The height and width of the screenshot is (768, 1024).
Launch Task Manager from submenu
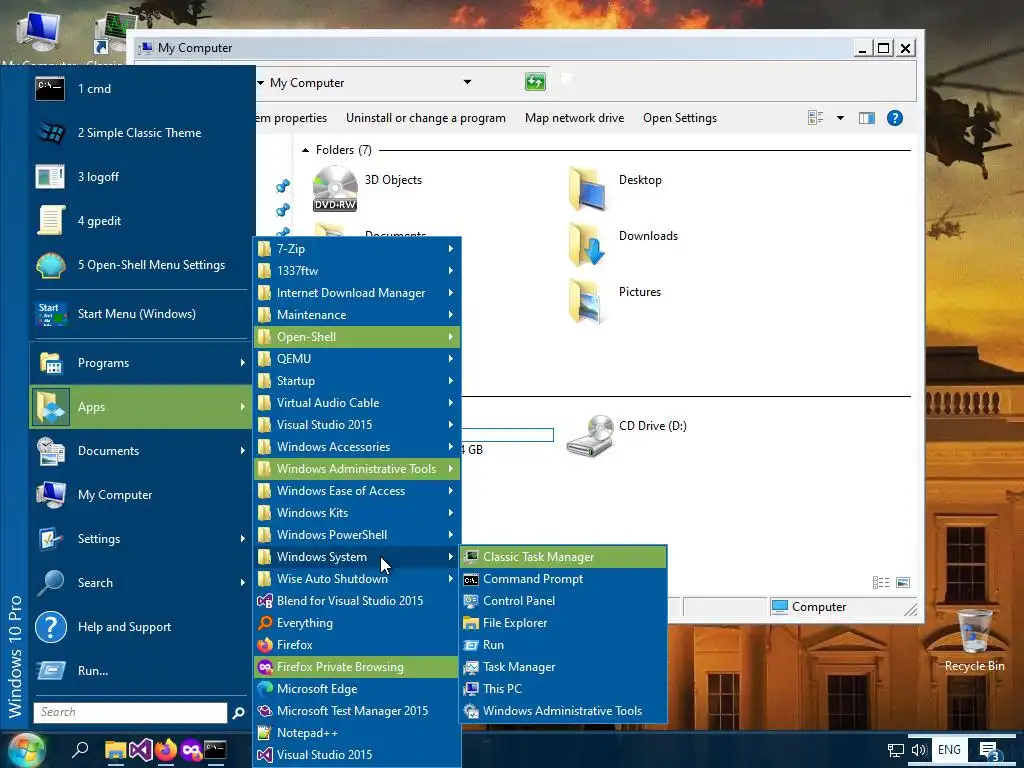coord(563,667)
